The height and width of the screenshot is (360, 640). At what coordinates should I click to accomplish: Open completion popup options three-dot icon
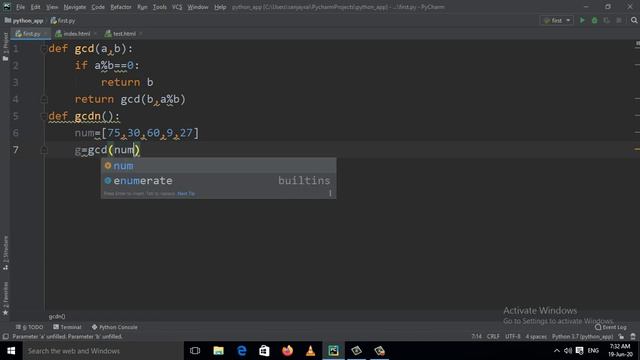coord(330,193)
